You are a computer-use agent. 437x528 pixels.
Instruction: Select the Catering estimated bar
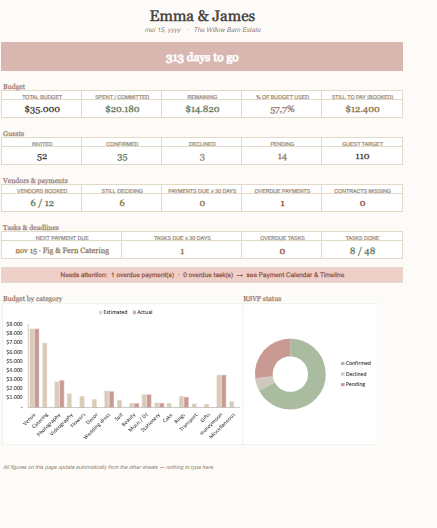(x=45, y=375)
